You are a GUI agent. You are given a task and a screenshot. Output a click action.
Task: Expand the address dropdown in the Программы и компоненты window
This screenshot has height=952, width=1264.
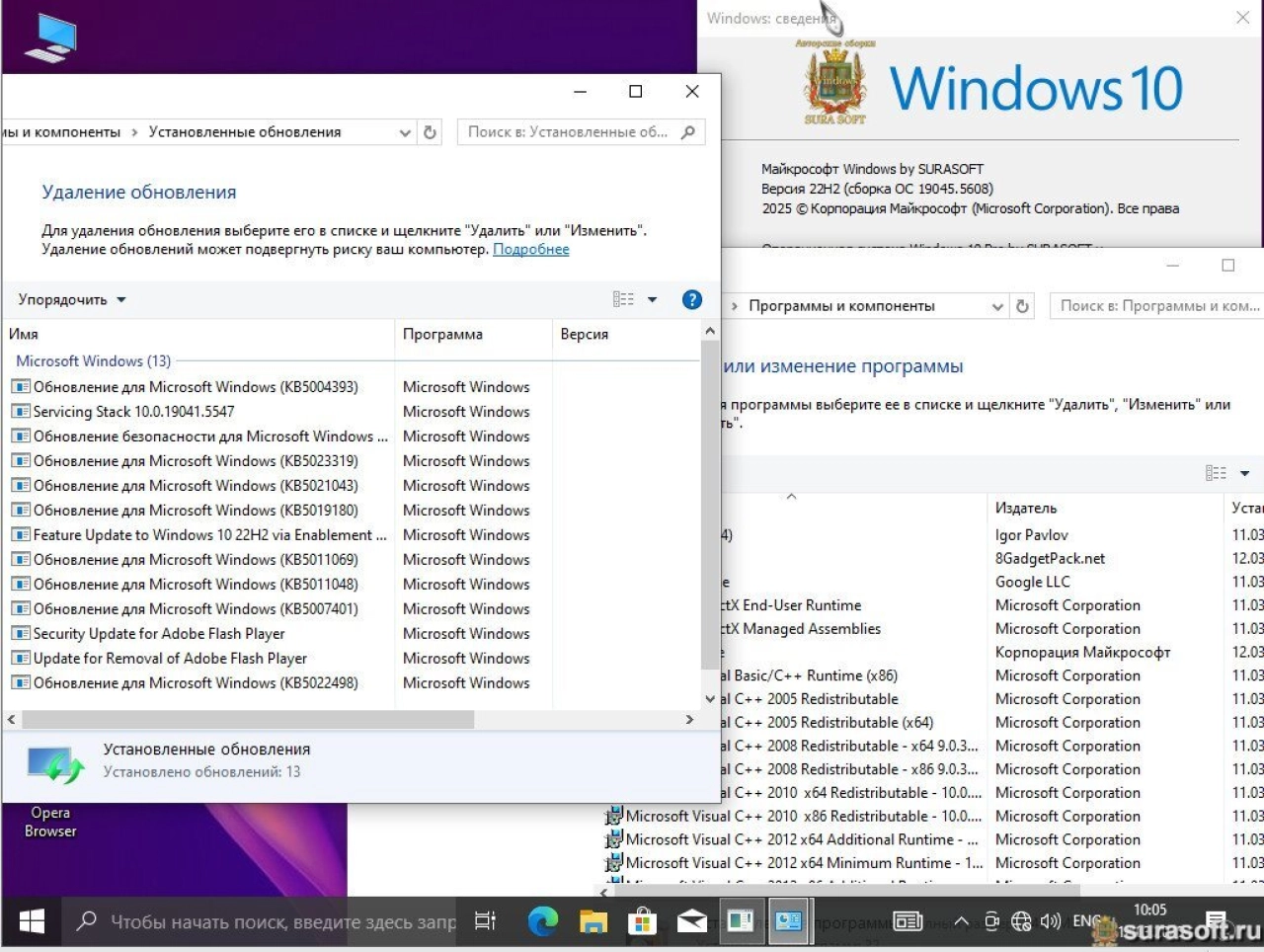(997, 306)
